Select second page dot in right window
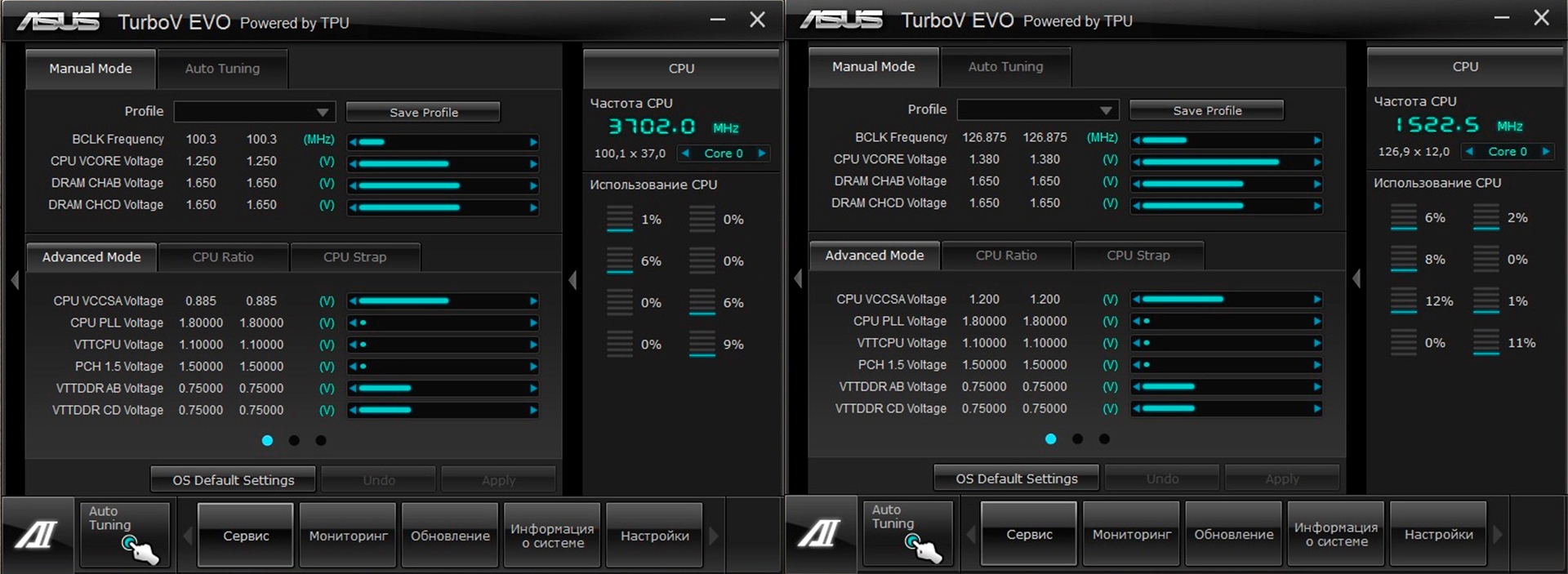The height and width of the screenshot is (574, 1568). [1078, 438]
